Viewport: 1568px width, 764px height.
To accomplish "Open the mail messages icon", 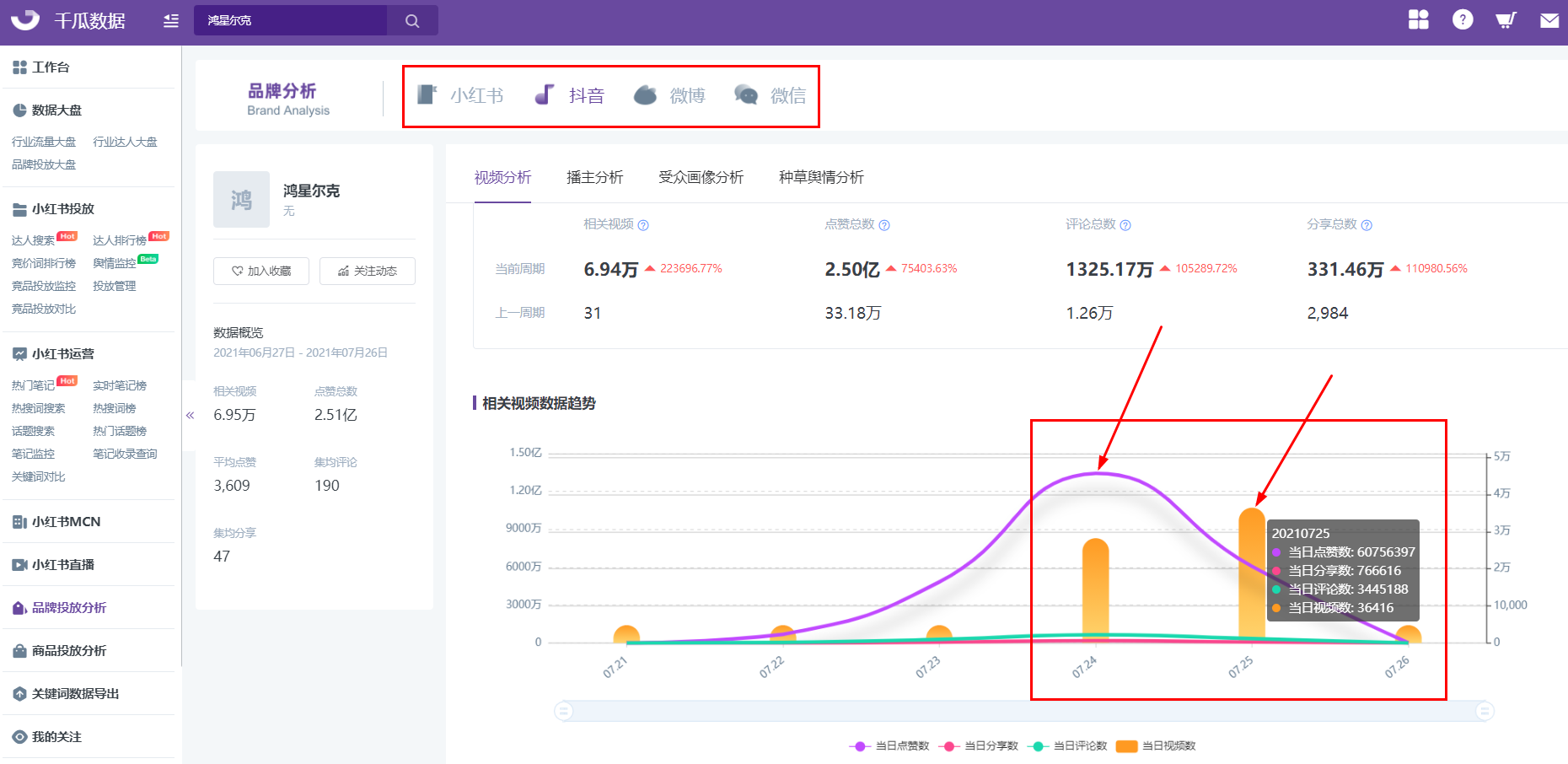I will [1549, 20].
